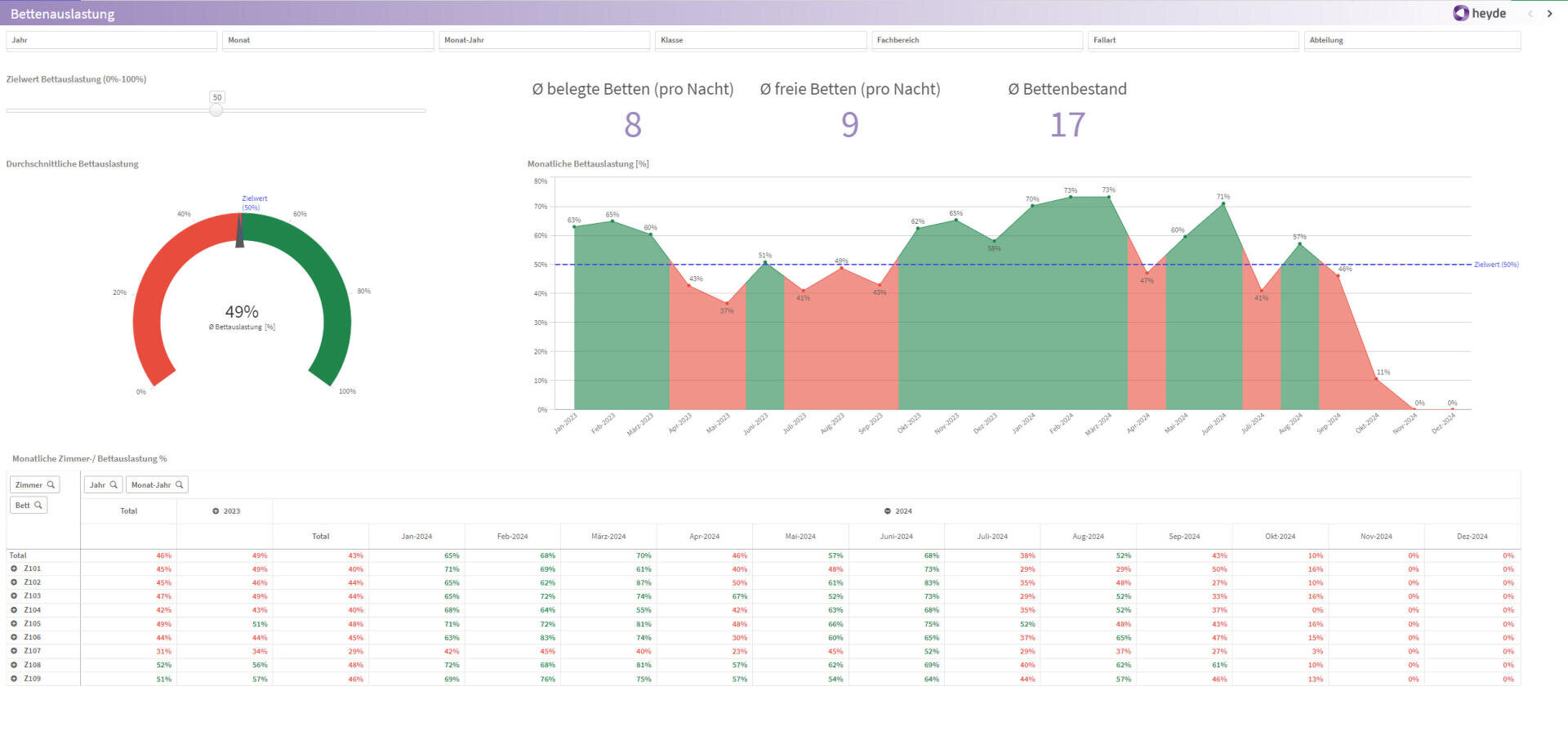Open the Klasse filter field

[x=759, y=39]
